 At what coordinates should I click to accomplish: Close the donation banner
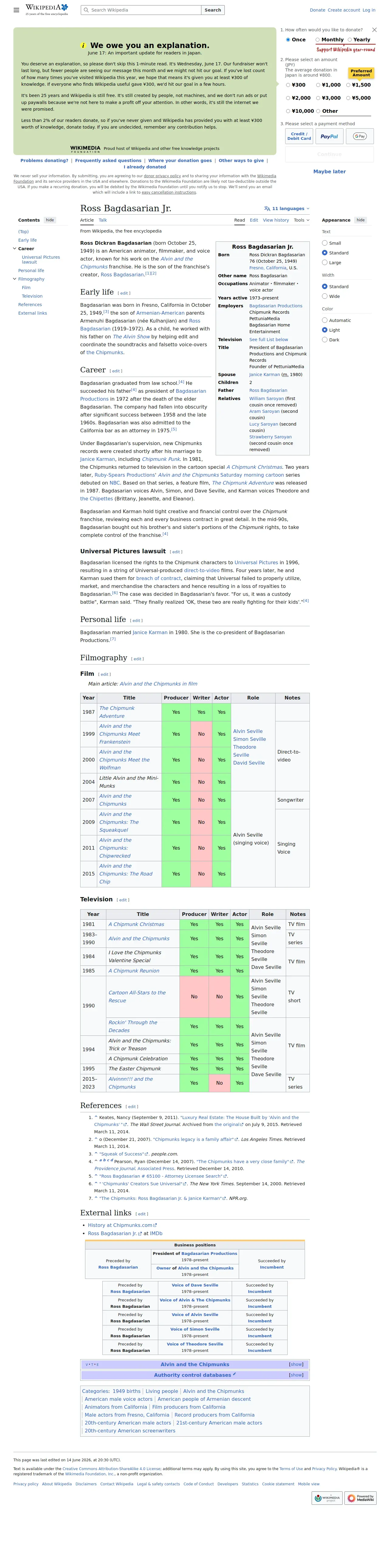pos(374,30)
